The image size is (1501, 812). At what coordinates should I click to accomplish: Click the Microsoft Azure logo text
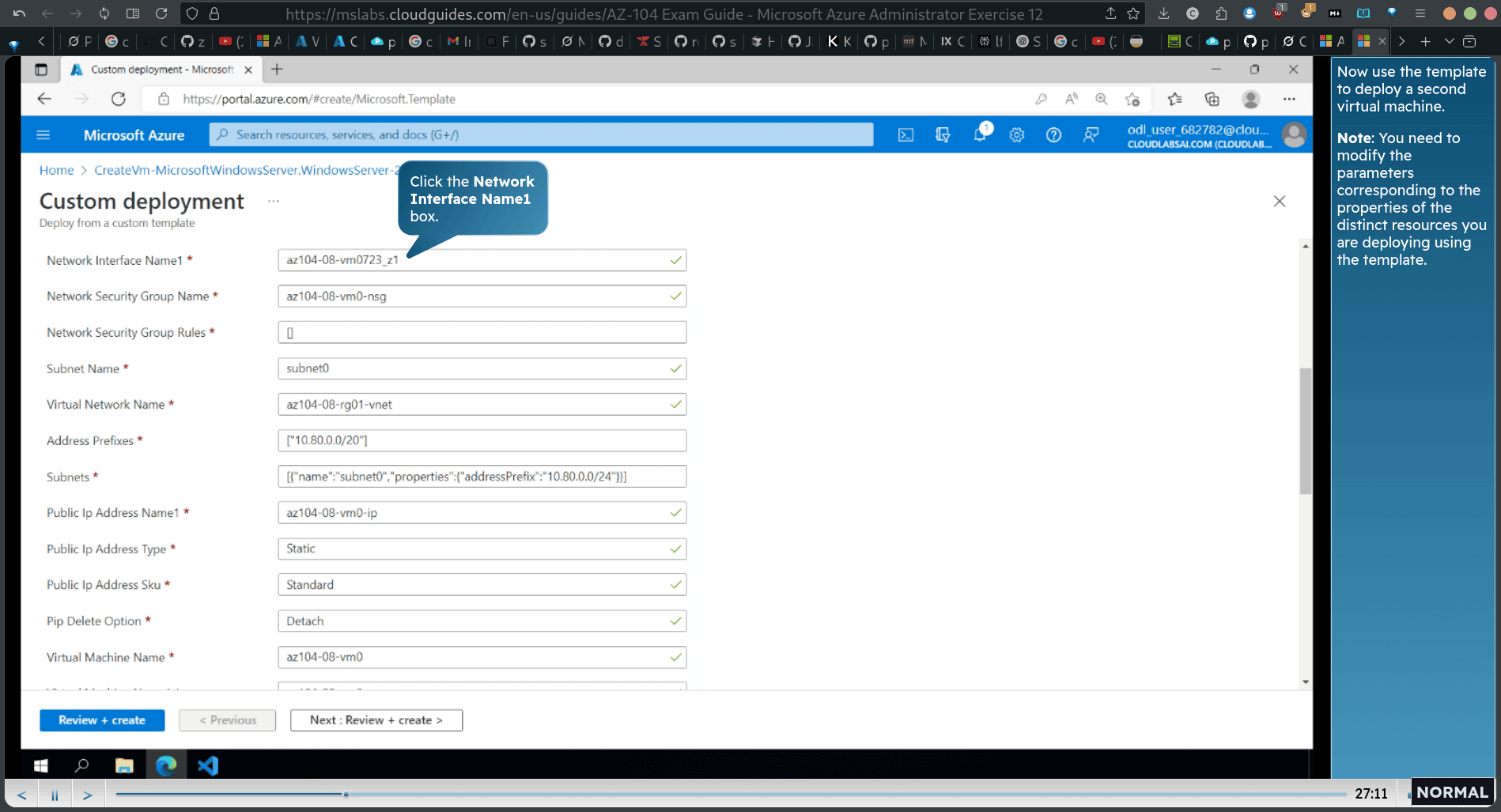point(134,135)
